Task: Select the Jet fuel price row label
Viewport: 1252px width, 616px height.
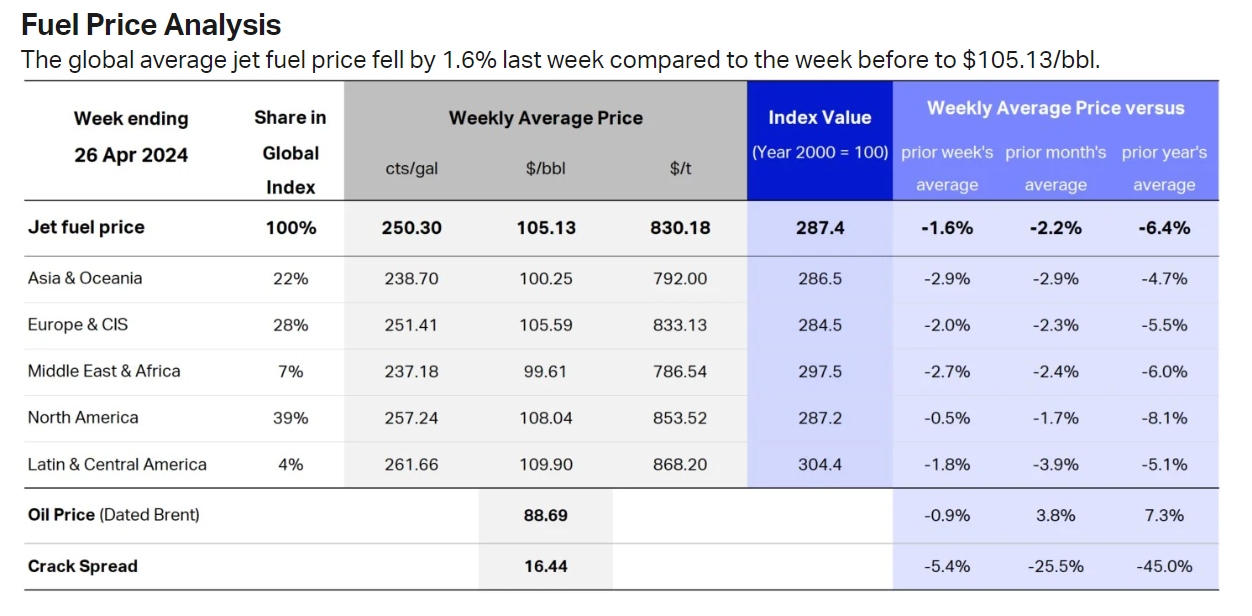Action: click(87, 227)
